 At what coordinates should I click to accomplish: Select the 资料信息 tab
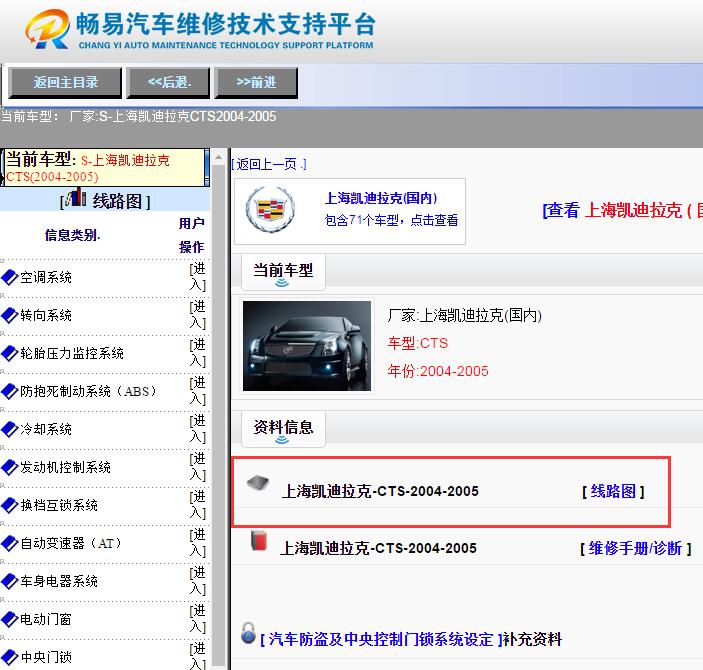283,428
